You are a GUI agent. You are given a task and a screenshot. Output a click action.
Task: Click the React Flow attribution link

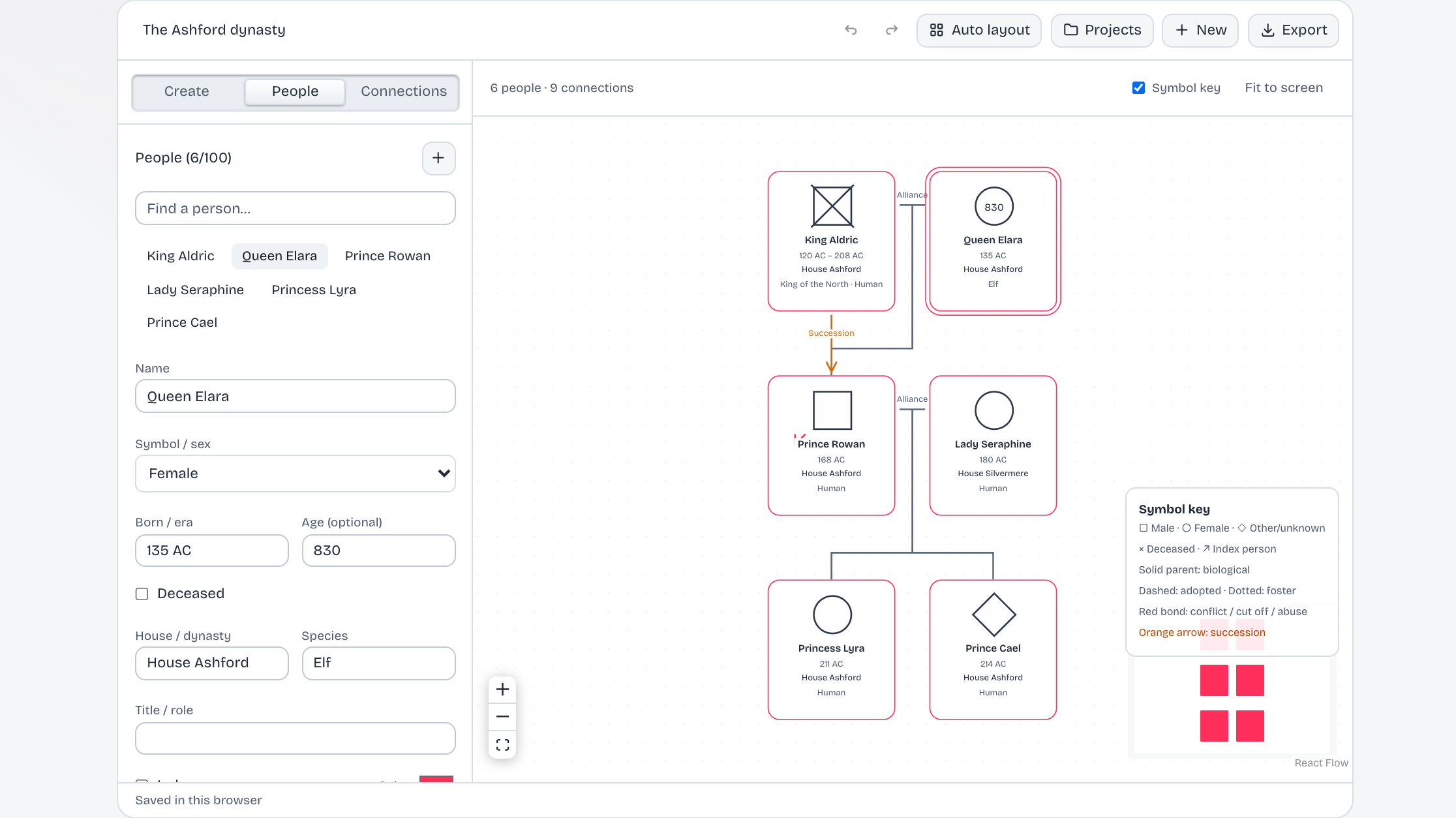(x=1321, y=763)
